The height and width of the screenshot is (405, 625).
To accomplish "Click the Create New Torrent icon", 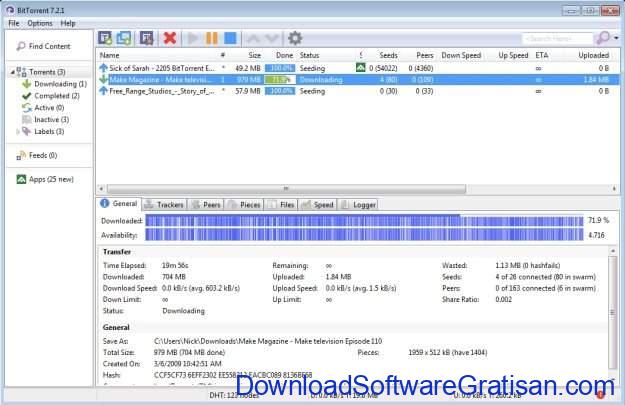I will pos(147,38).
